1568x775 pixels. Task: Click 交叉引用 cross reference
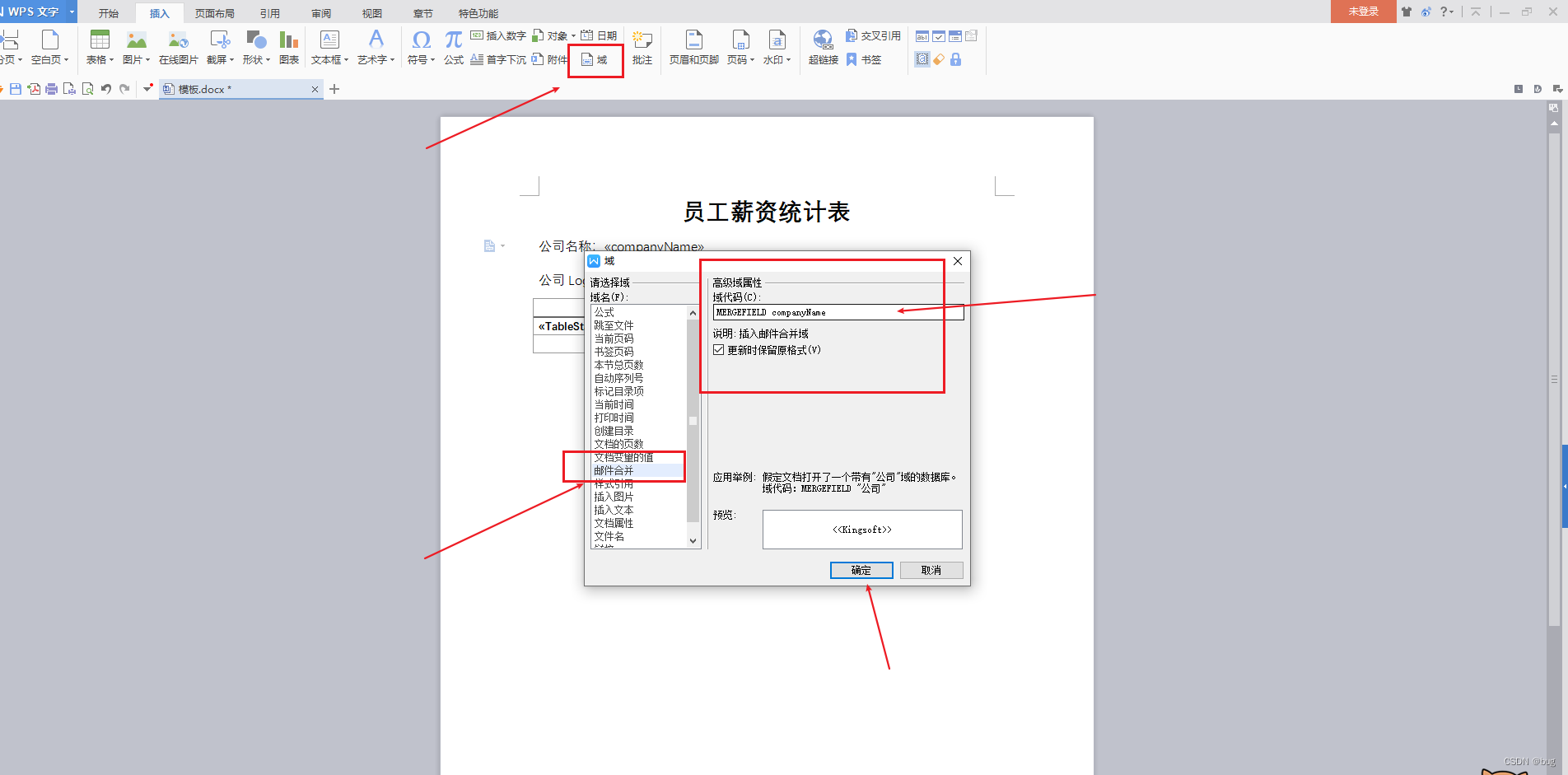click(873, 35)
